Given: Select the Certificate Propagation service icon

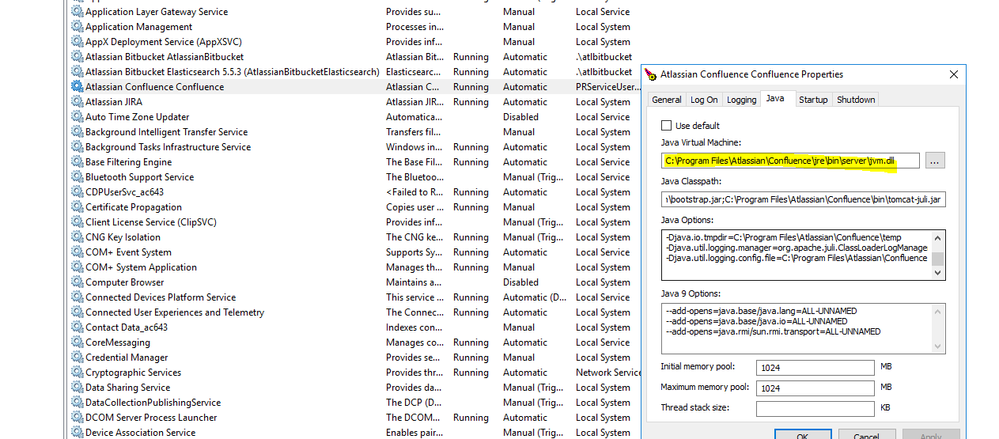Looking at the screenshot, I should (77, 207).
